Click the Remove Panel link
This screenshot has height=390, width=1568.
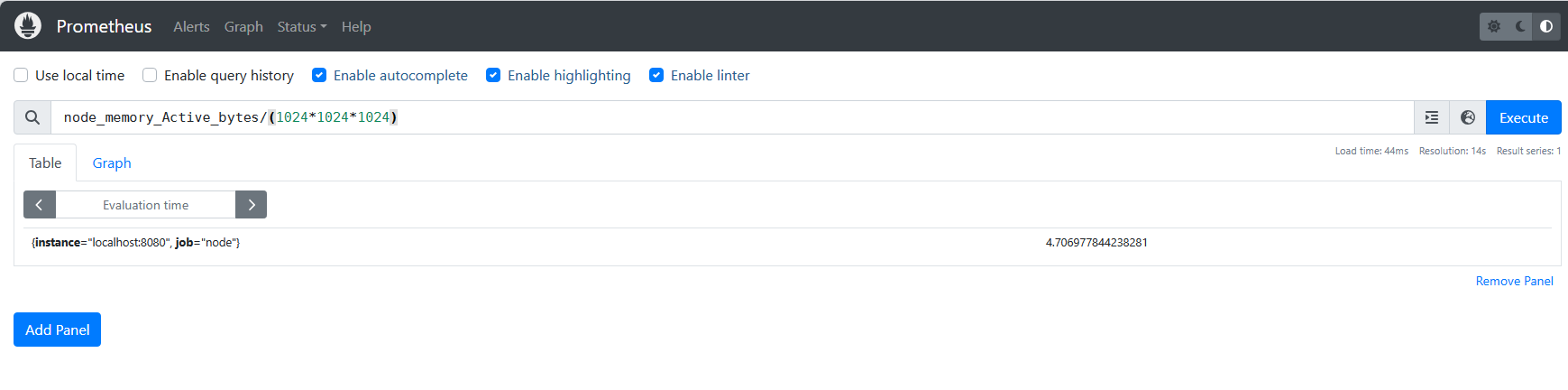(x=1514, y=281)
